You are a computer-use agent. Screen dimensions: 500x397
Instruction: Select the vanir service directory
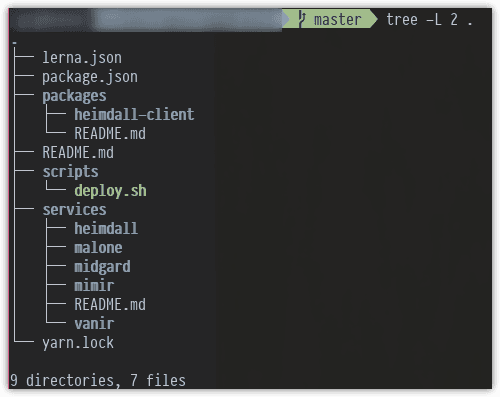(94, 324)
